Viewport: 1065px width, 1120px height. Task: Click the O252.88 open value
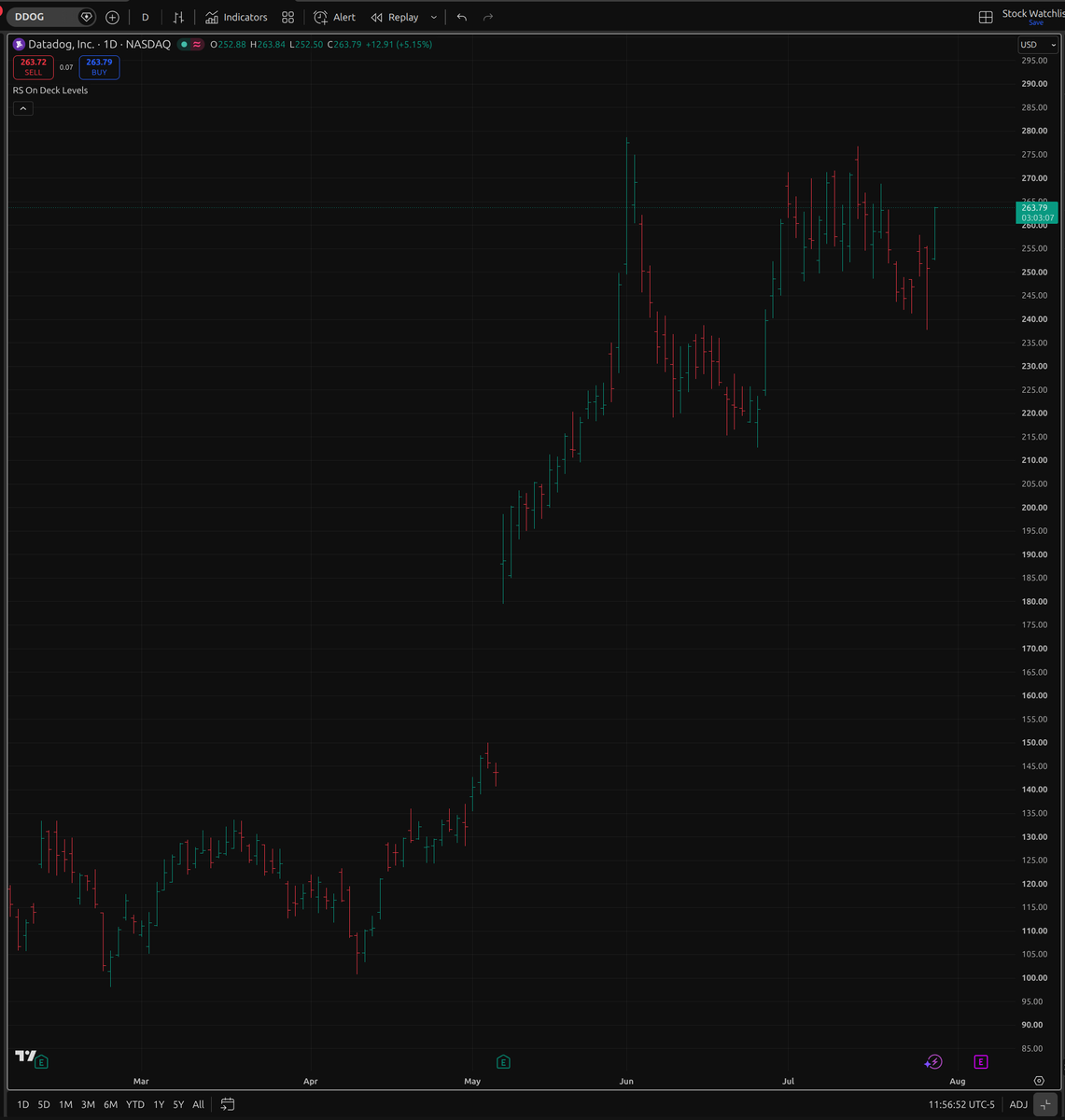pyautogui.click(x=229, y=44)
